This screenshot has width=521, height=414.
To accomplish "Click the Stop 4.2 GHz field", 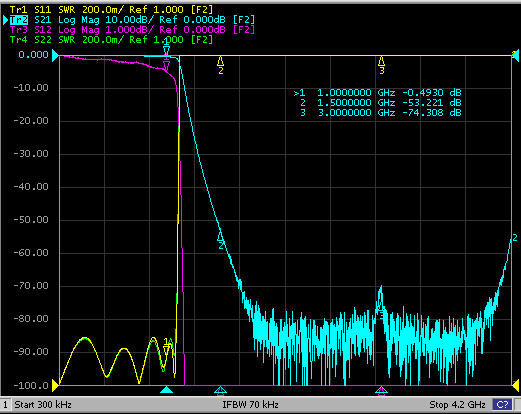I will pyautogui.click(x=457, y=405).
